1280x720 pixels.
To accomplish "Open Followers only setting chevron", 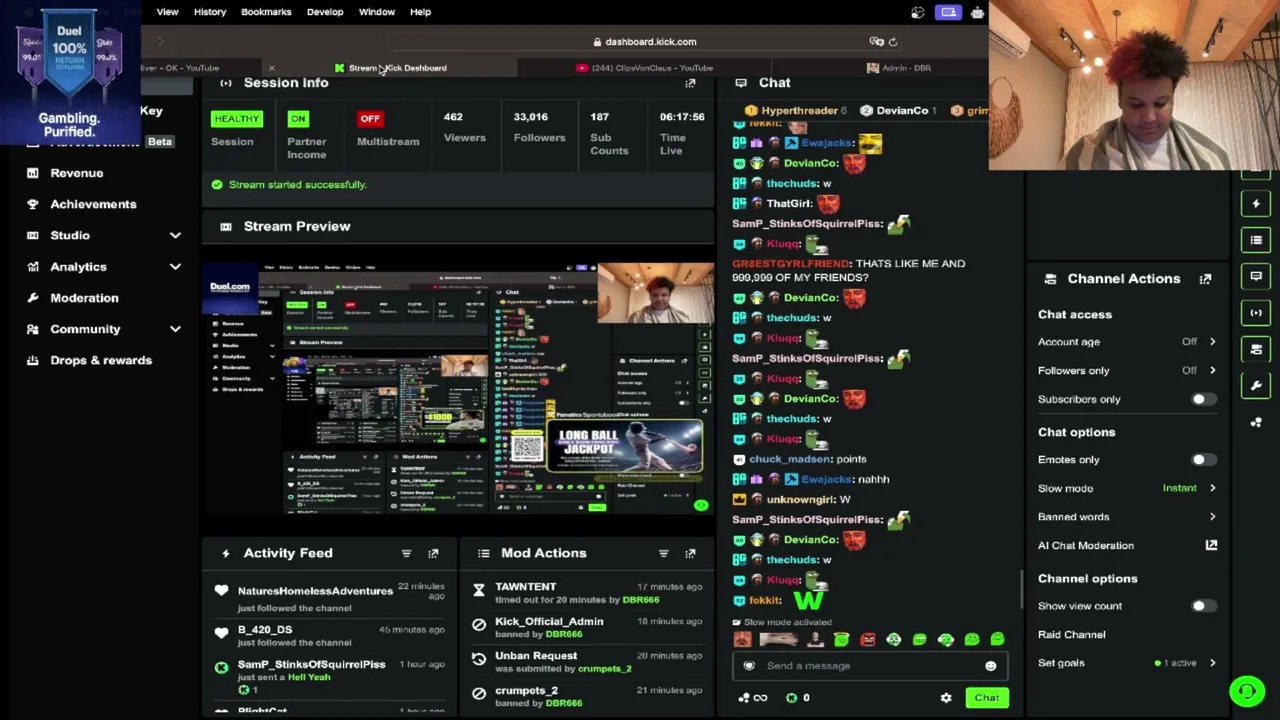I will tap(1212, 370).
